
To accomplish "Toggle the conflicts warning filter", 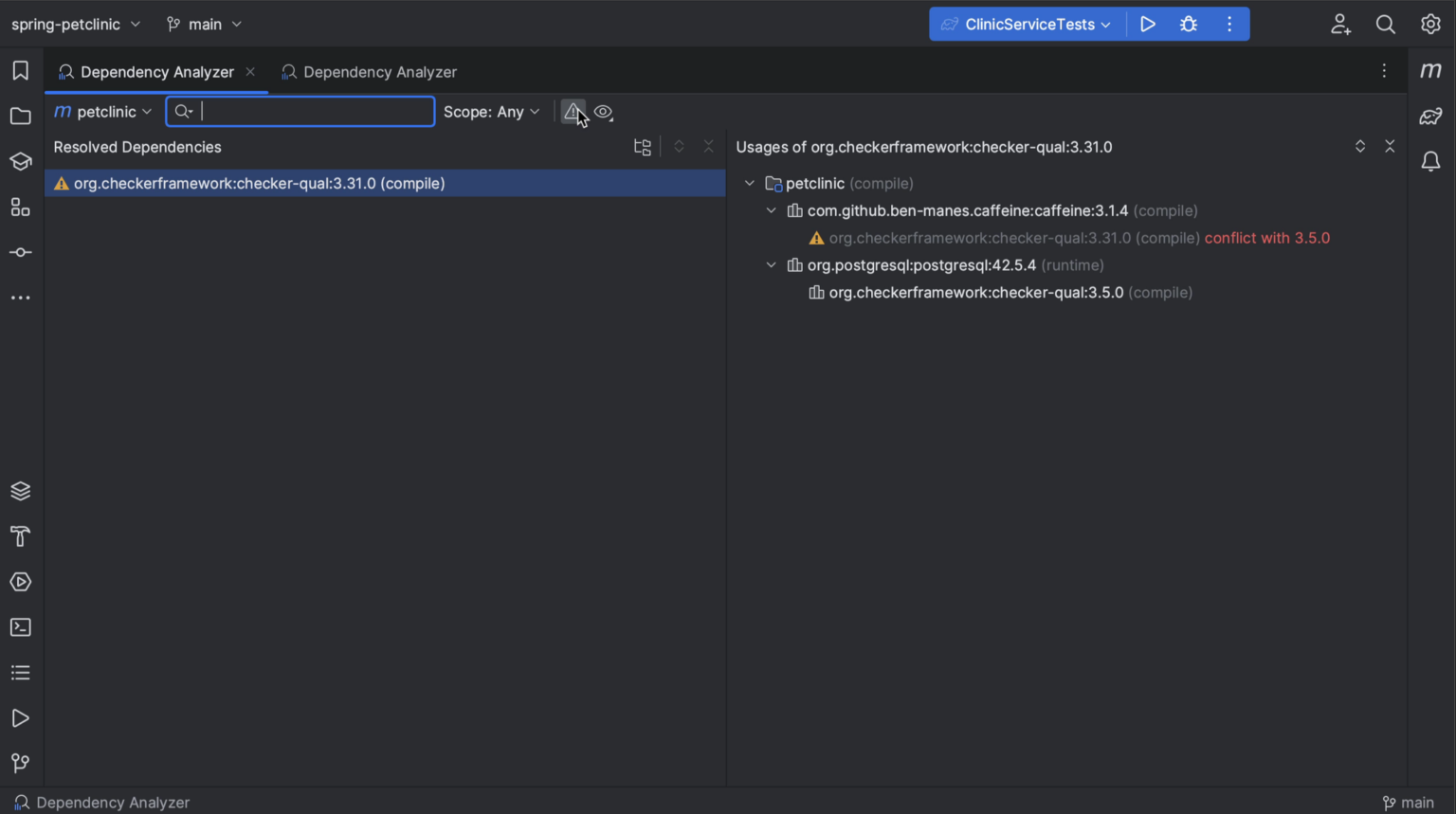I will click(573, 111).
